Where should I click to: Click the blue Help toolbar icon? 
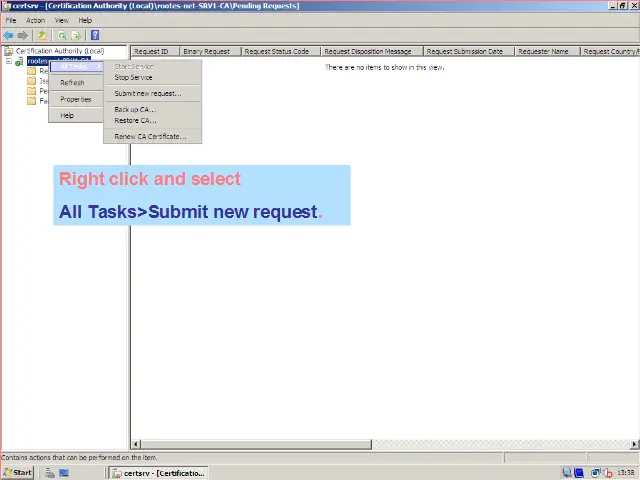pyautogui.click(x=95, y=35)
